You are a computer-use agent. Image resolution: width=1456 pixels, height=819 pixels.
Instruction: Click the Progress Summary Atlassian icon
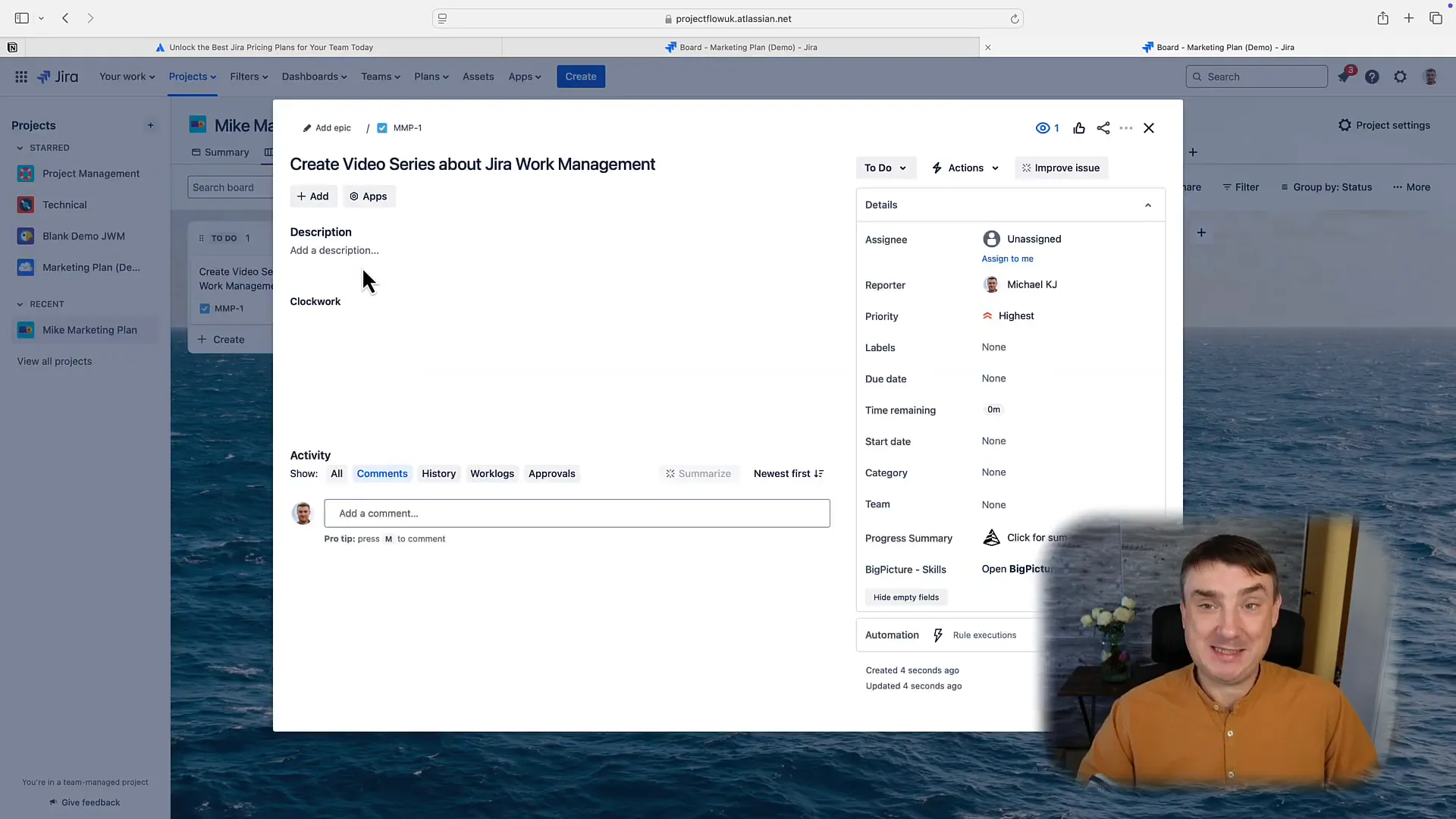pos(991,538)
